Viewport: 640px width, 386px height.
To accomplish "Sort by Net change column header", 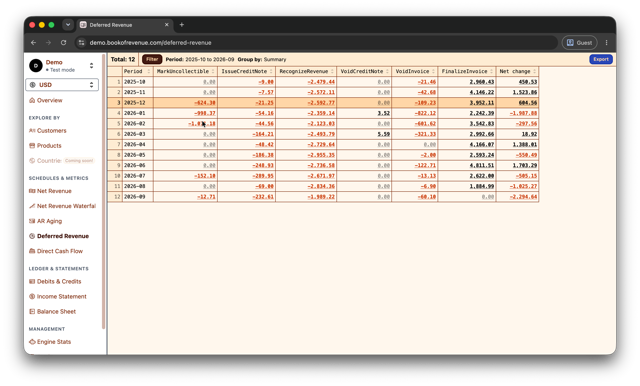I will 517,71.
